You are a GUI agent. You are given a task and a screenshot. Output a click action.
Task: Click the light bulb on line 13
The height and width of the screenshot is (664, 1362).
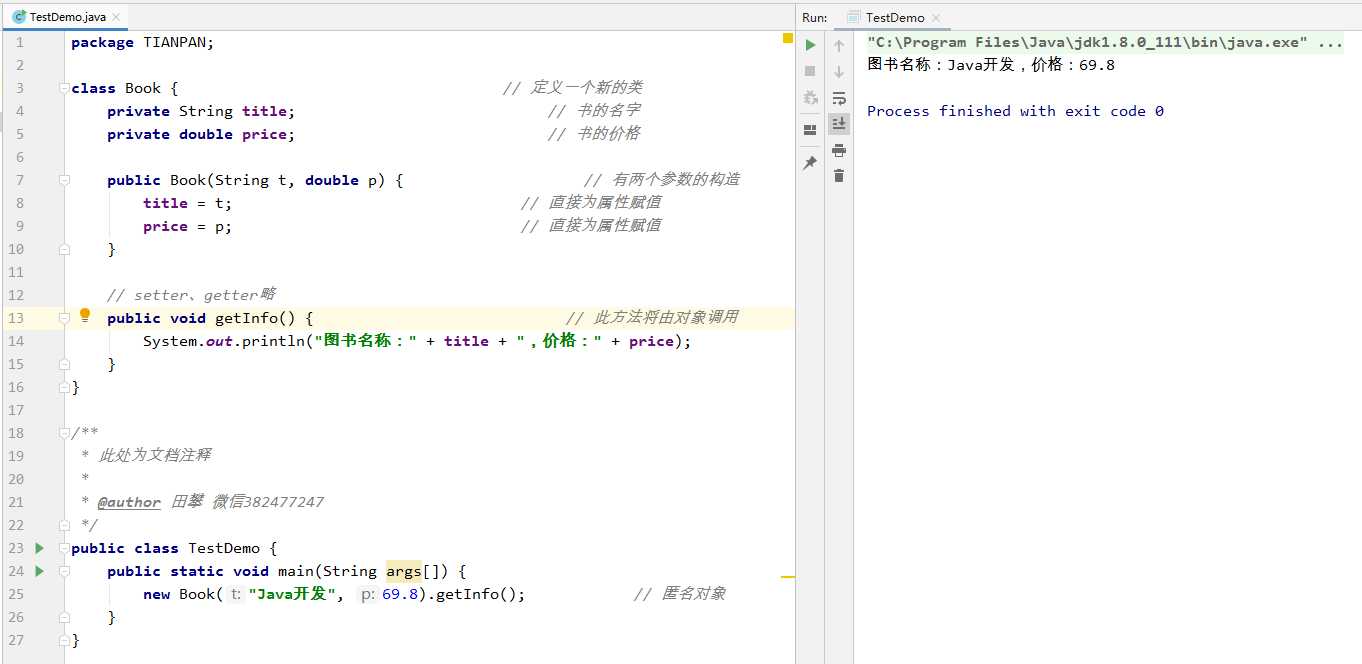pyautogui.click(x=85, y=317)
